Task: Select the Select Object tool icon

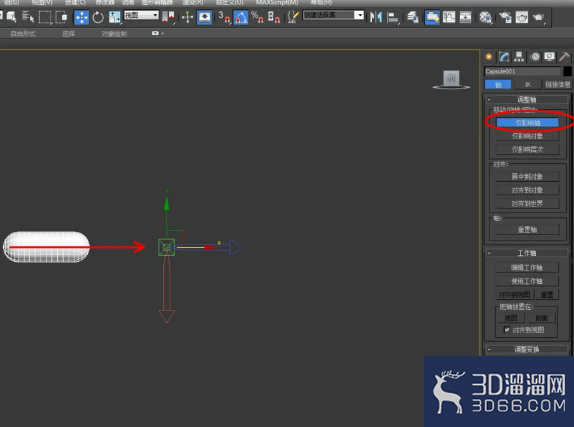Action: coord(11,17)
